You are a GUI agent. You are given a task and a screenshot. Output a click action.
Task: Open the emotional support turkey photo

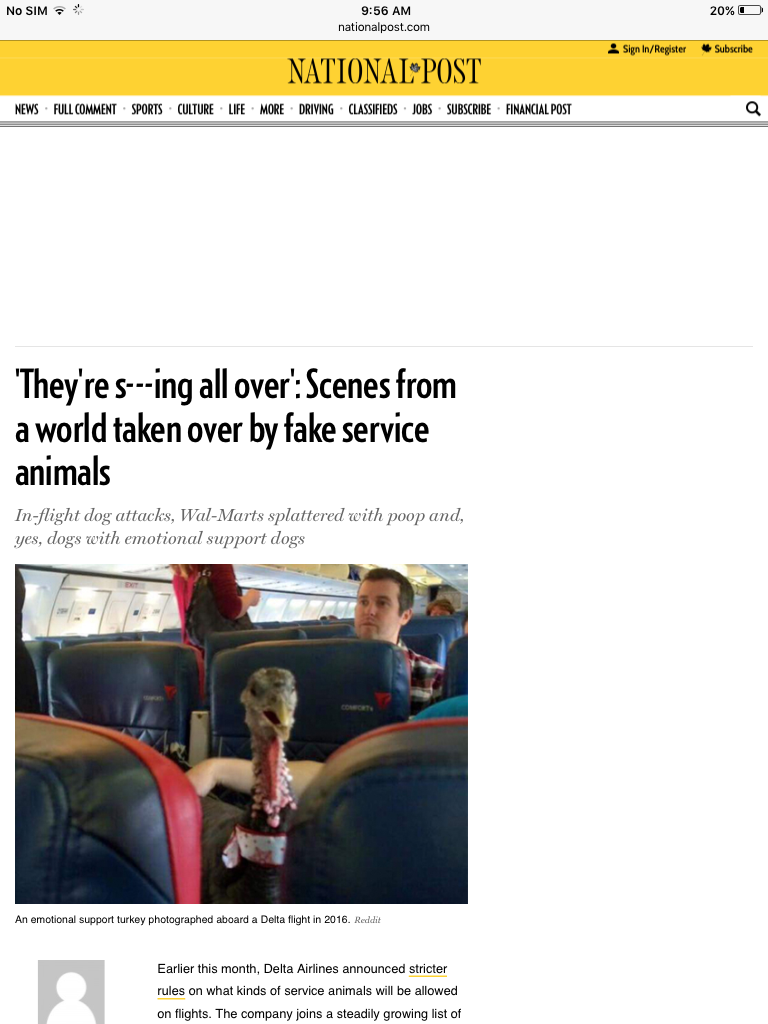pos(241,733)
